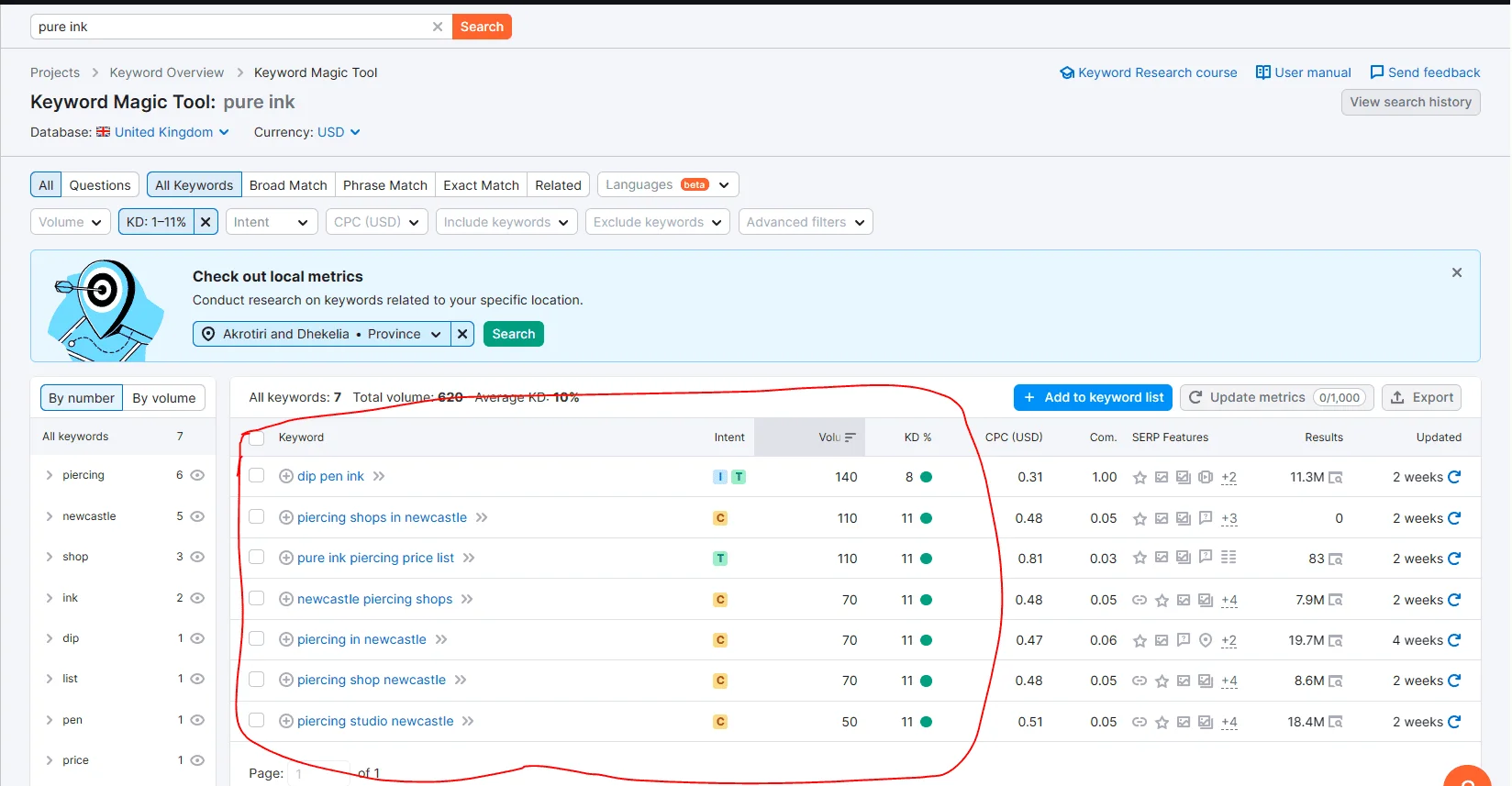
Task: Click the Export button
Action: pos(1421,397)
